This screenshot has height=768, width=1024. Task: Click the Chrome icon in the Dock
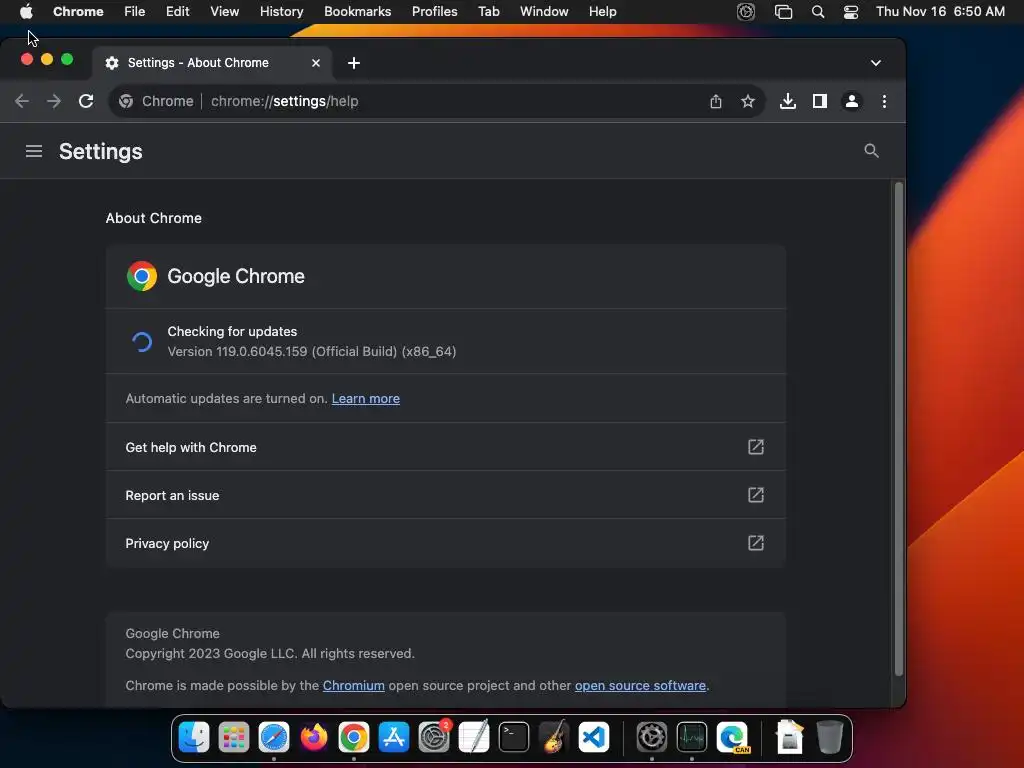coord(353,737)
